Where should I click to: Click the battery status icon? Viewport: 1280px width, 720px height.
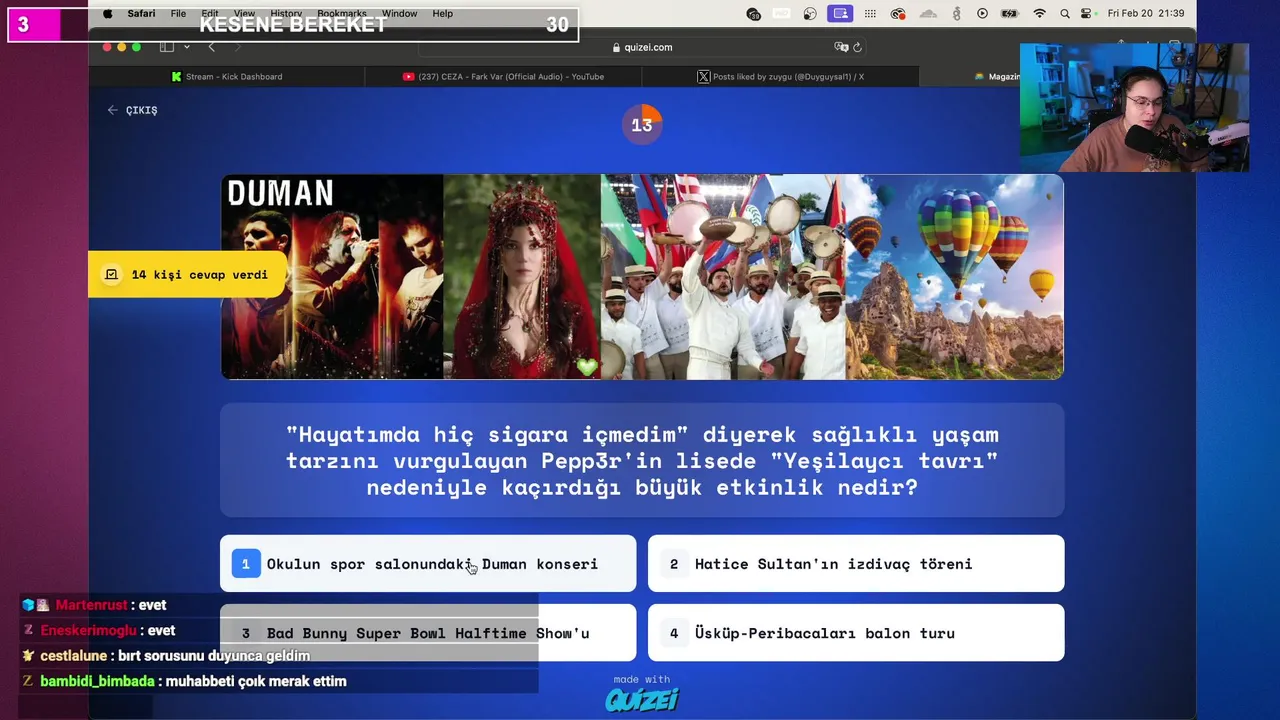(1010, 14)
